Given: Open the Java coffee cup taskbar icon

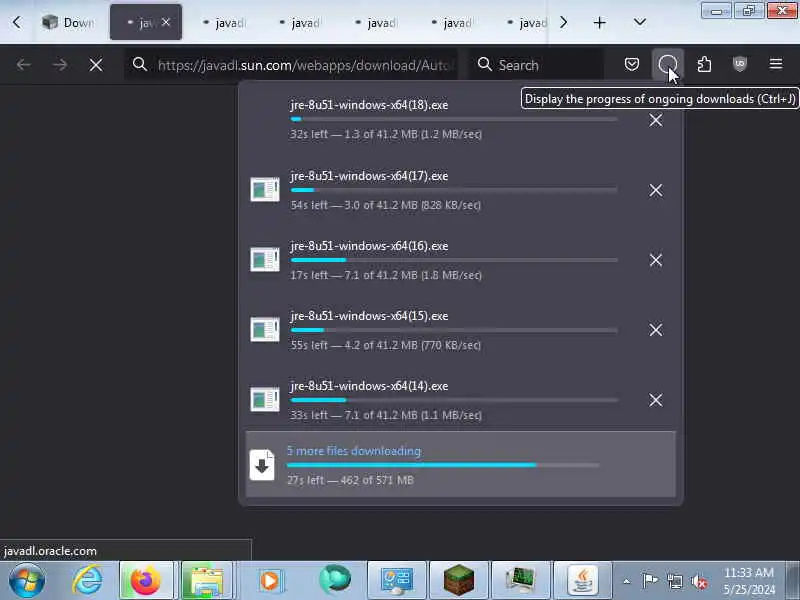Looking at the screenshot, I should [x=583, y=581].
